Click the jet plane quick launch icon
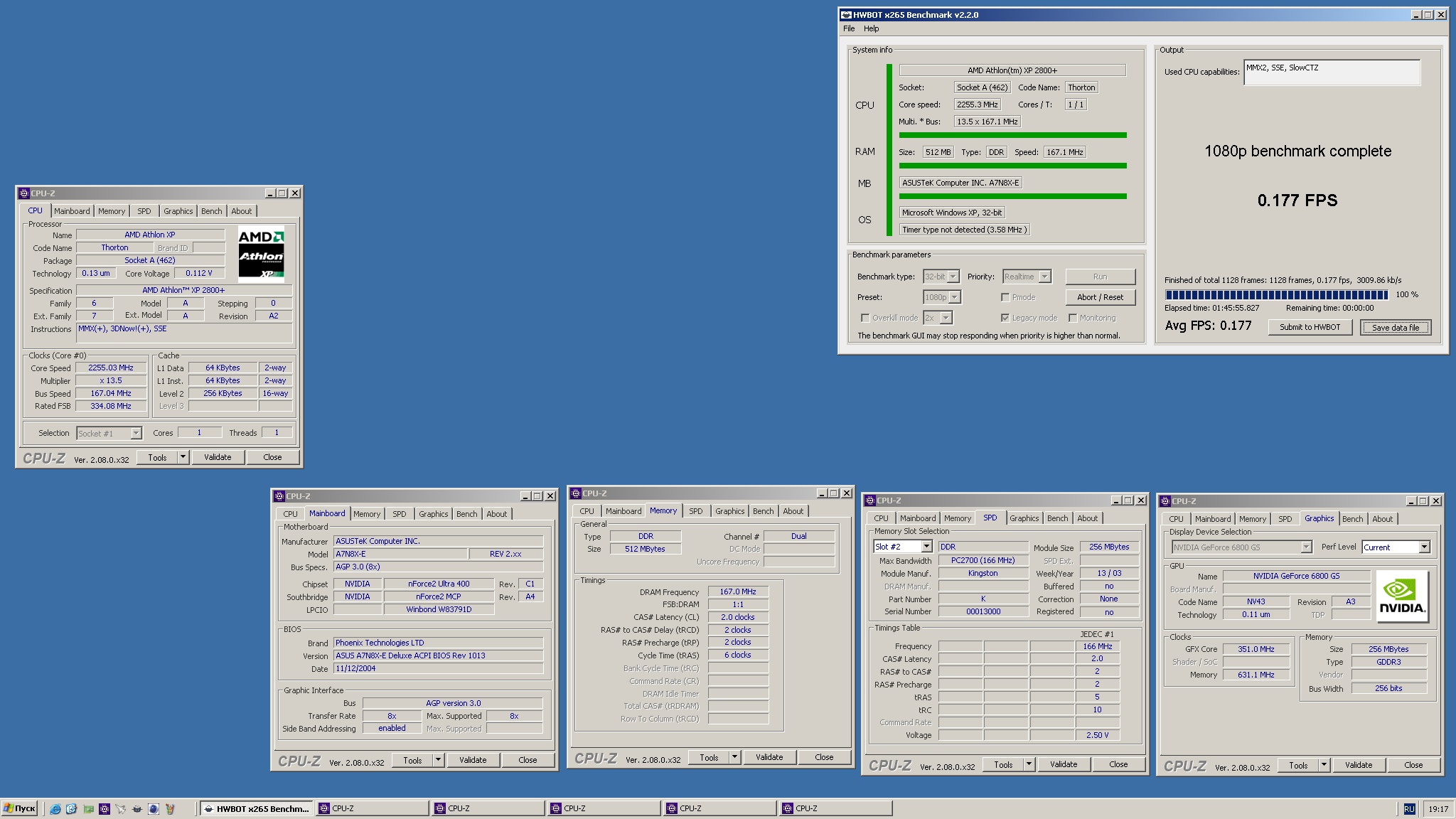Screen dimensions: 1456x819 click(x=121, y=809)
